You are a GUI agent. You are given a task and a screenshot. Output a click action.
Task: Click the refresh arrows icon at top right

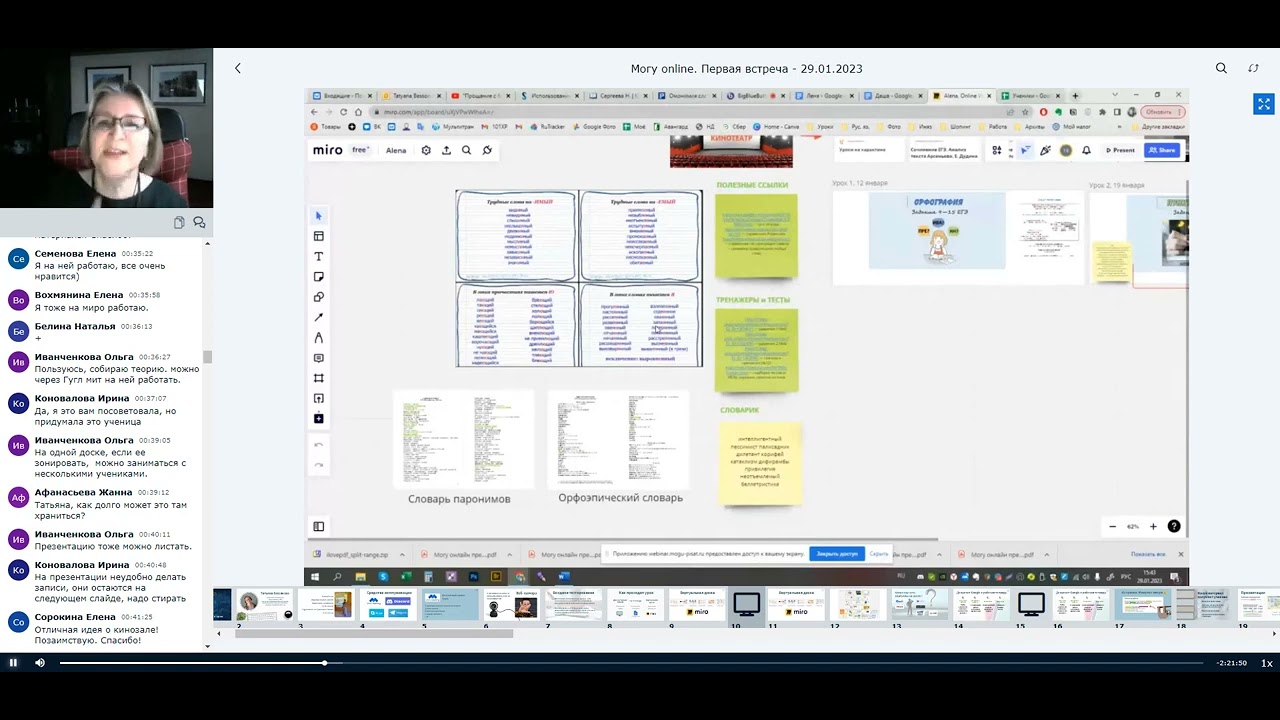1253,68
